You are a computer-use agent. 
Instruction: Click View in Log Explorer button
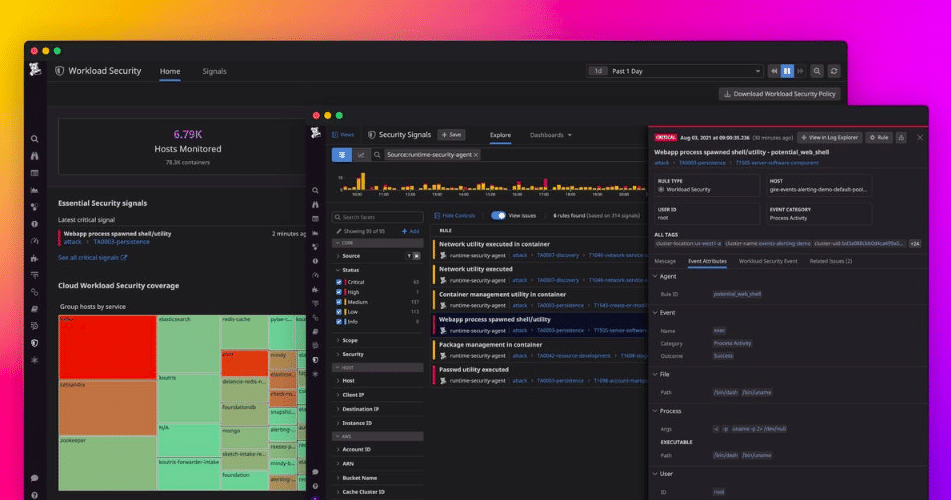pyautogui.click(x=830, y=138)
